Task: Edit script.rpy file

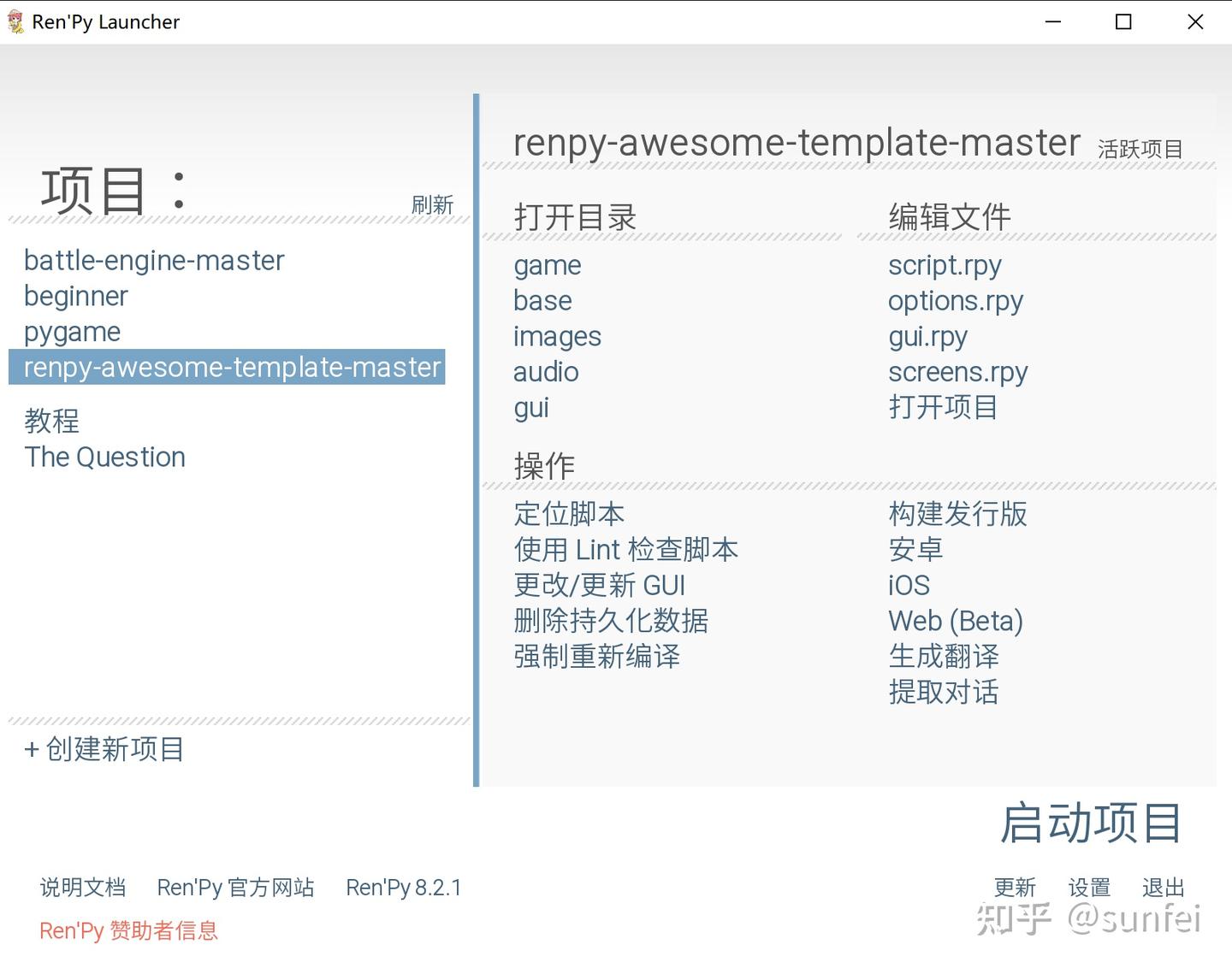Action: [945, 266]
